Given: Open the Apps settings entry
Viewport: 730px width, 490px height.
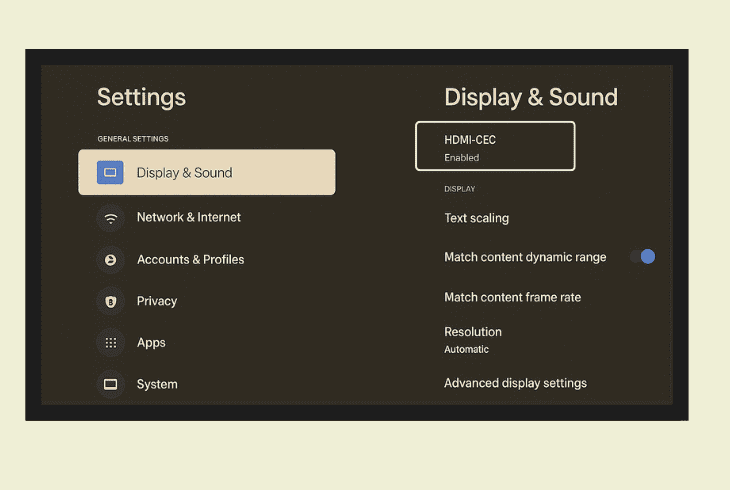Looking at the screenshot, I should 151,343.
